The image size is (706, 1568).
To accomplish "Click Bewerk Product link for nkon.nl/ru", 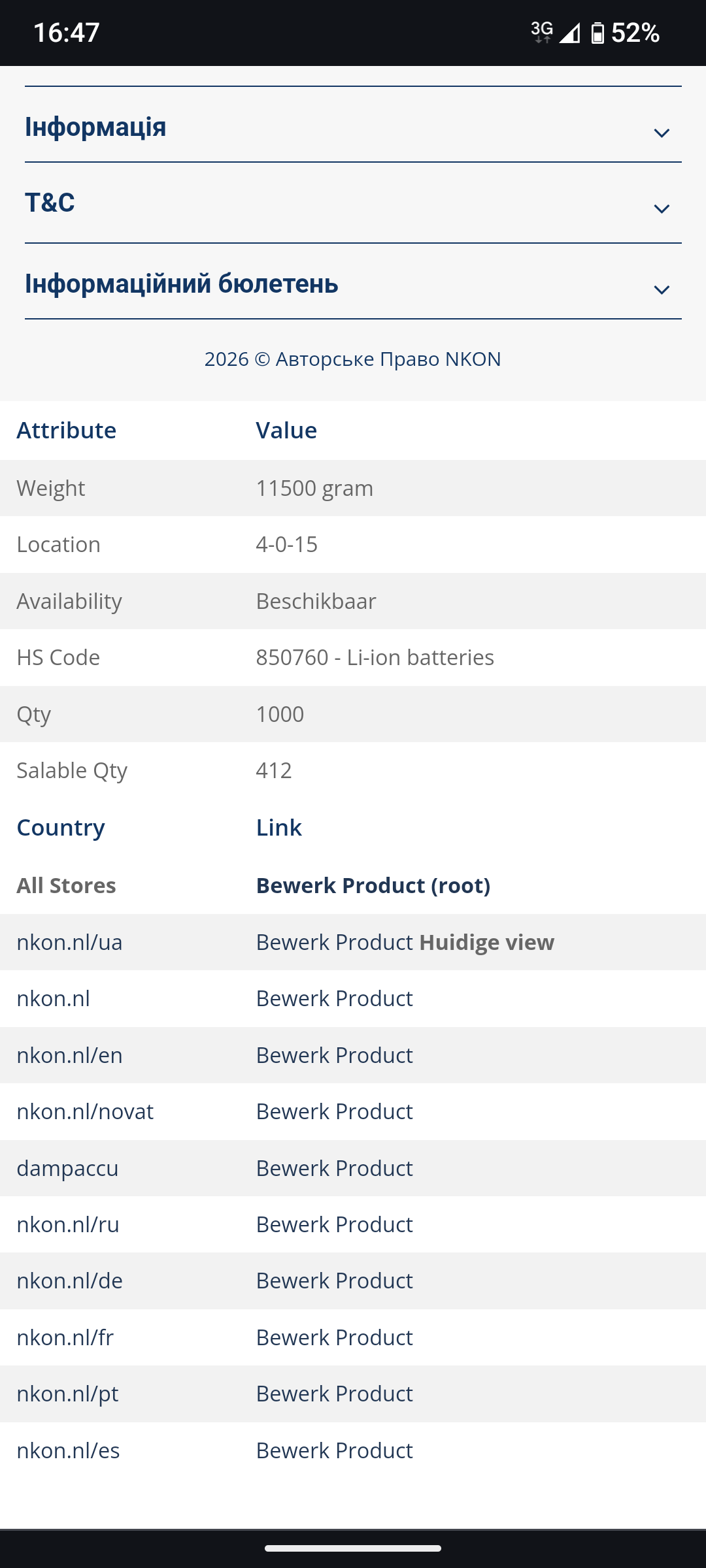I will click(334, 1225).
